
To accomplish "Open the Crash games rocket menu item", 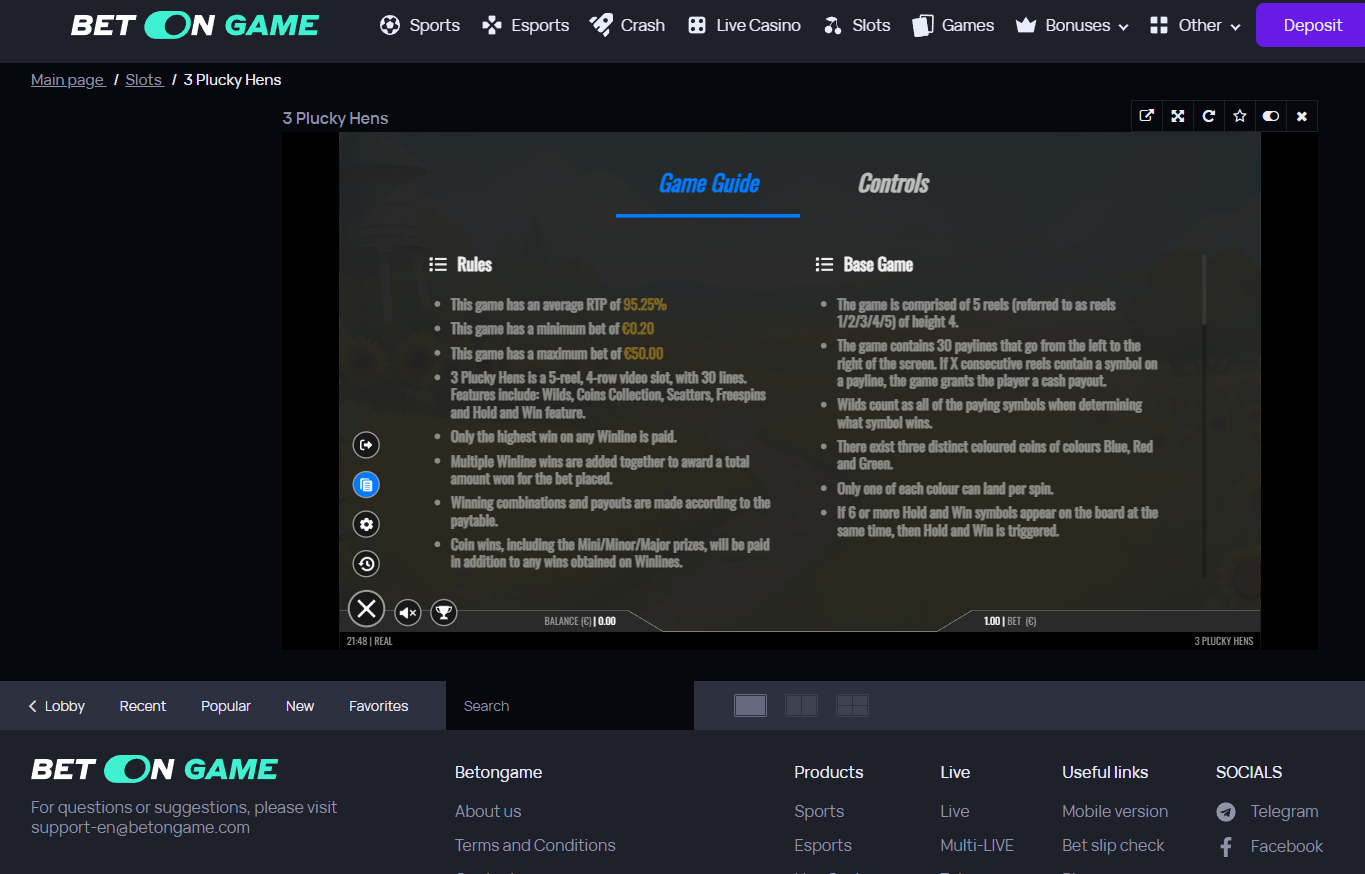I will (x=627, y=25).
